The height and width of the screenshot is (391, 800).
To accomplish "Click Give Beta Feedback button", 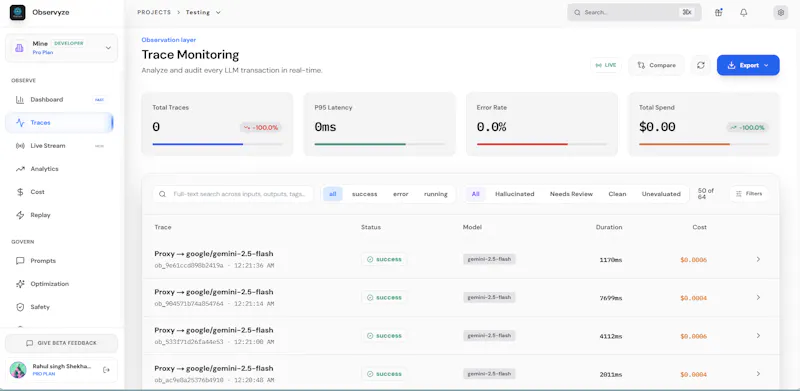I will 61,343.
